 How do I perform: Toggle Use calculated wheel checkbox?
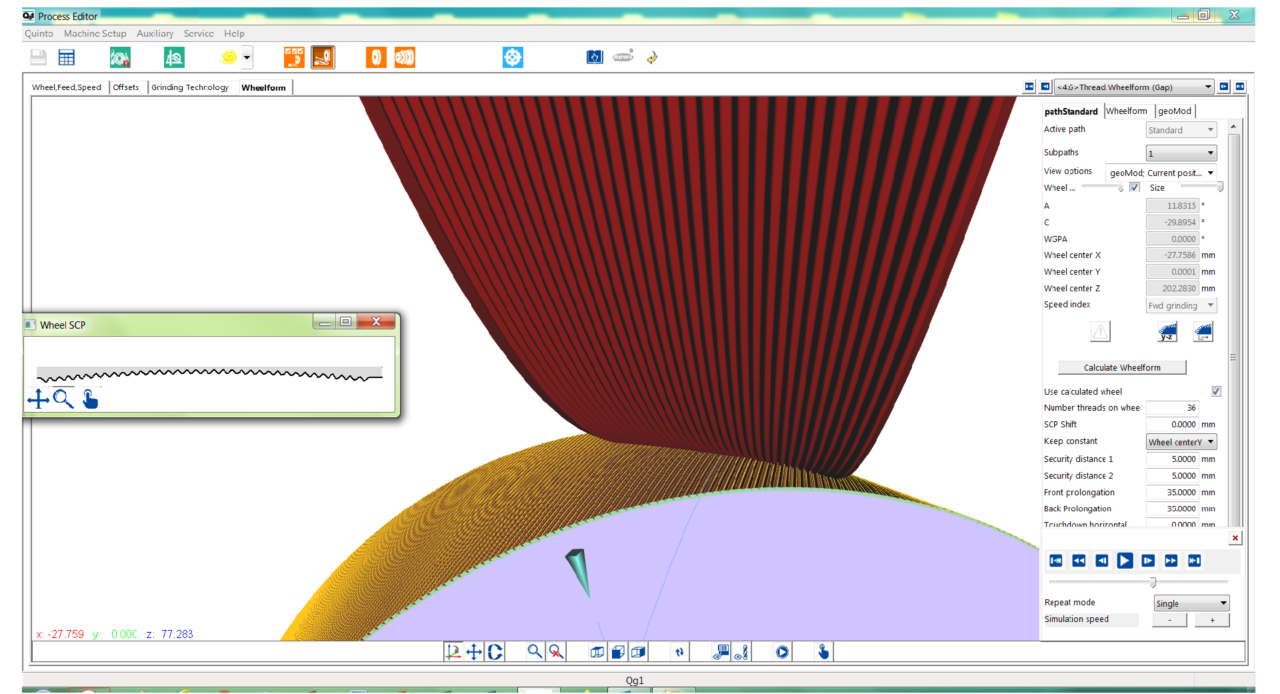[x=1216, y=392]
